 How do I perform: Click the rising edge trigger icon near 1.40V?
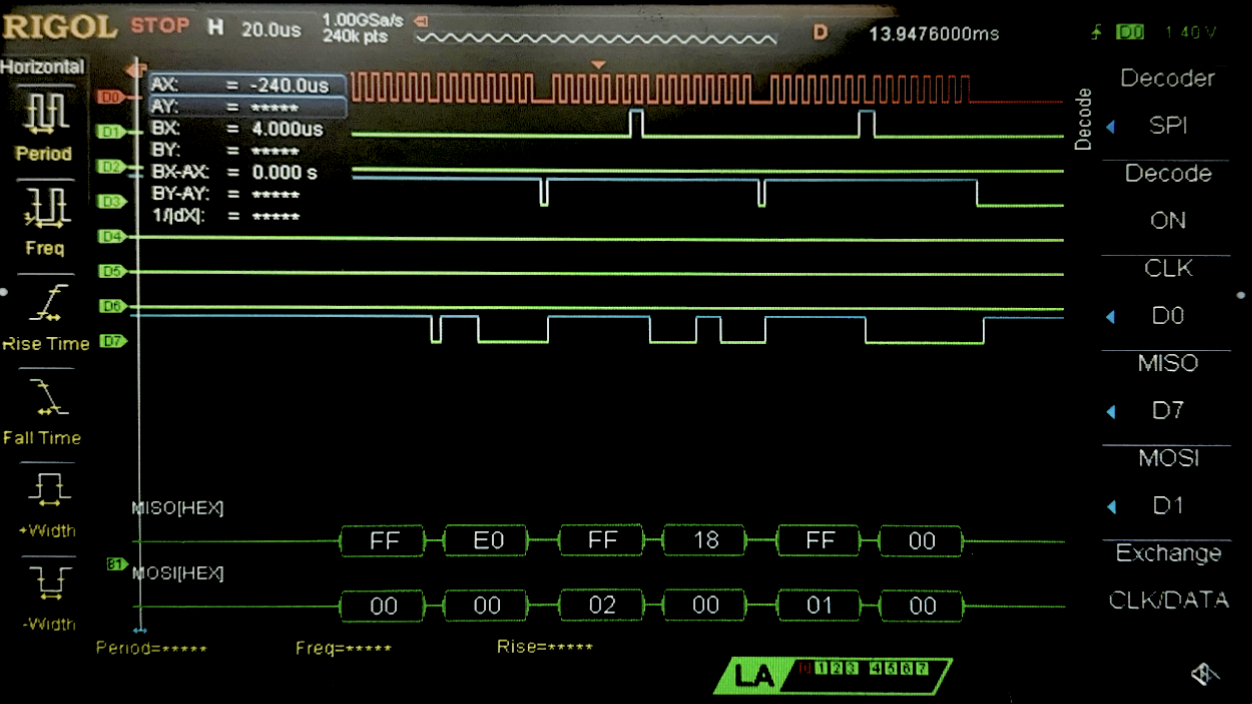point(1094,31)
